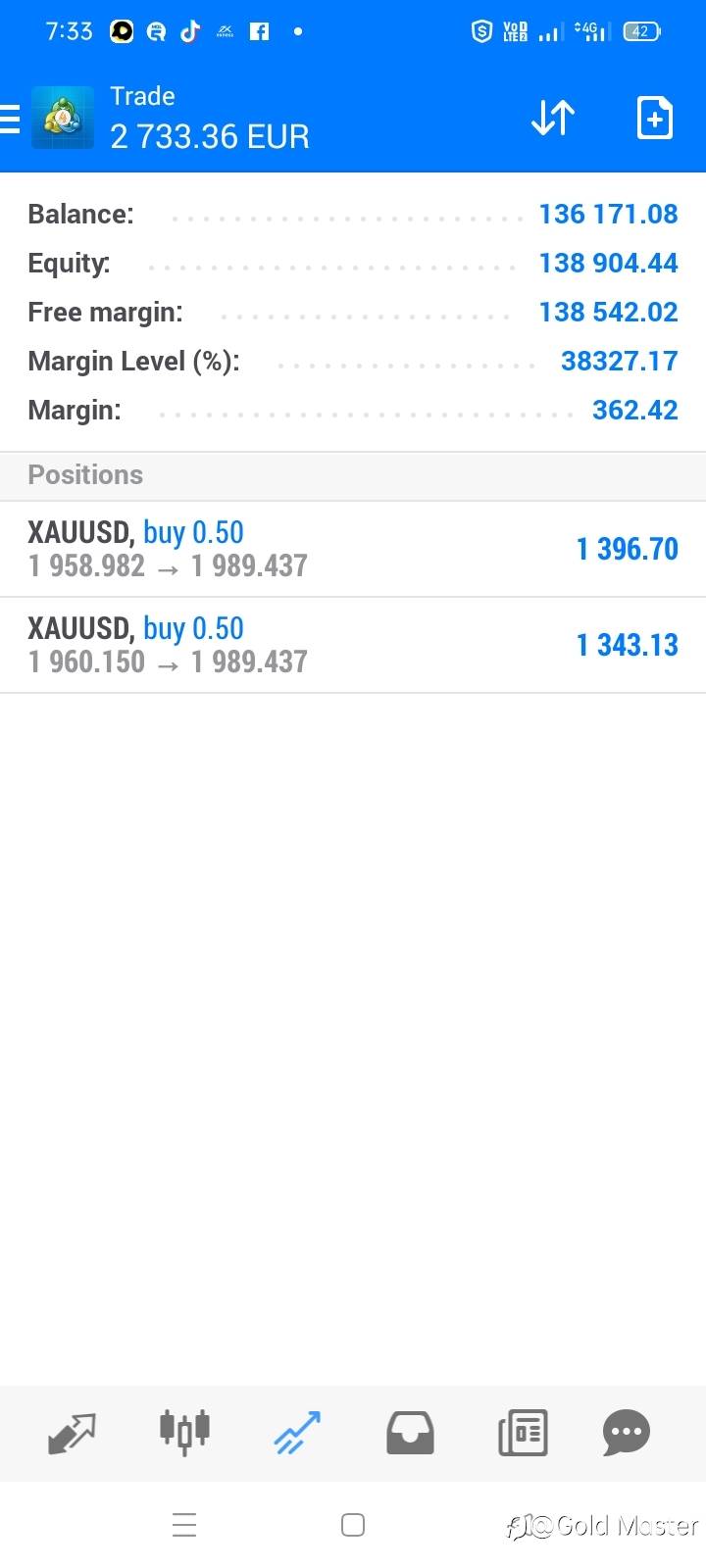The image size is (706, 1568).
Task: Open the Chart tab with candlesticks
Action: click(184, 1433)
